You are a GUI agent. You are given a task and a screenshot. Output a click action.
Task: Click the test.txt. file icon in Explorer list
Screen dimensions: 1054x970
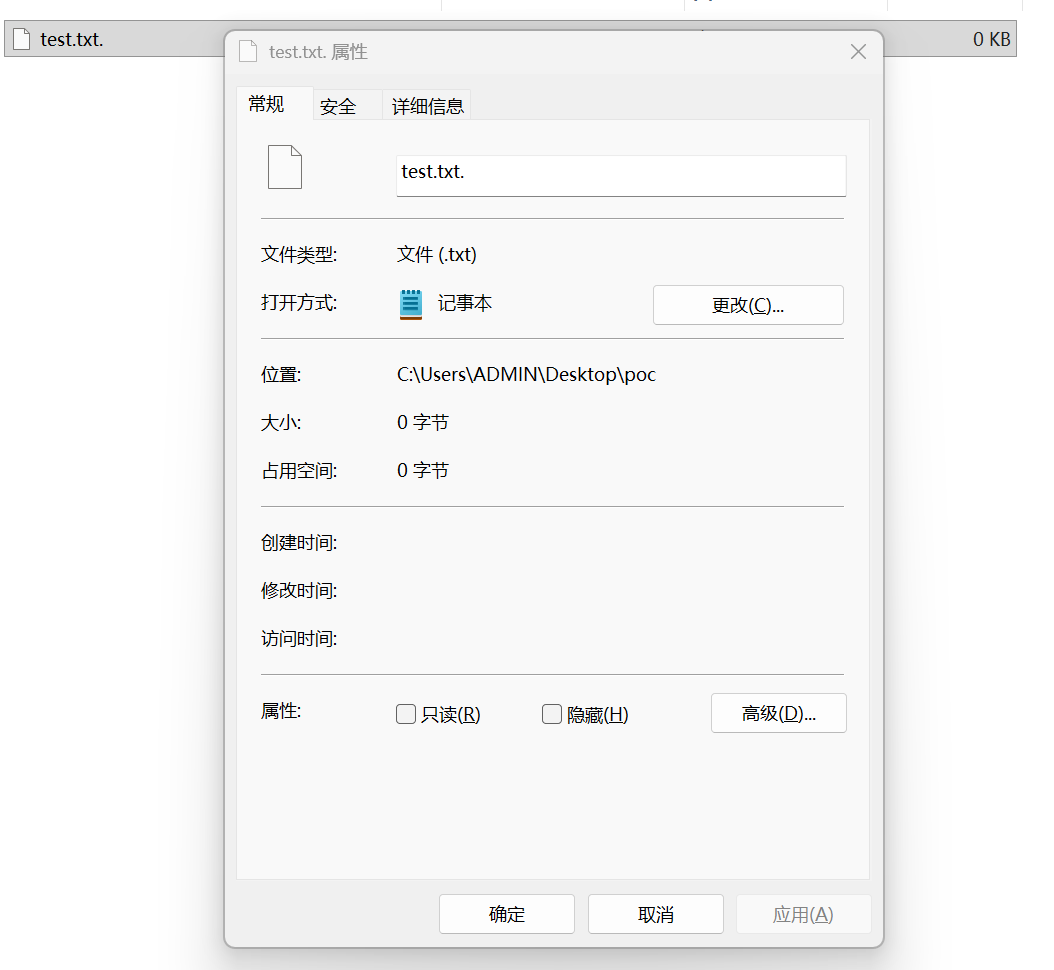[x=21, y=40]
